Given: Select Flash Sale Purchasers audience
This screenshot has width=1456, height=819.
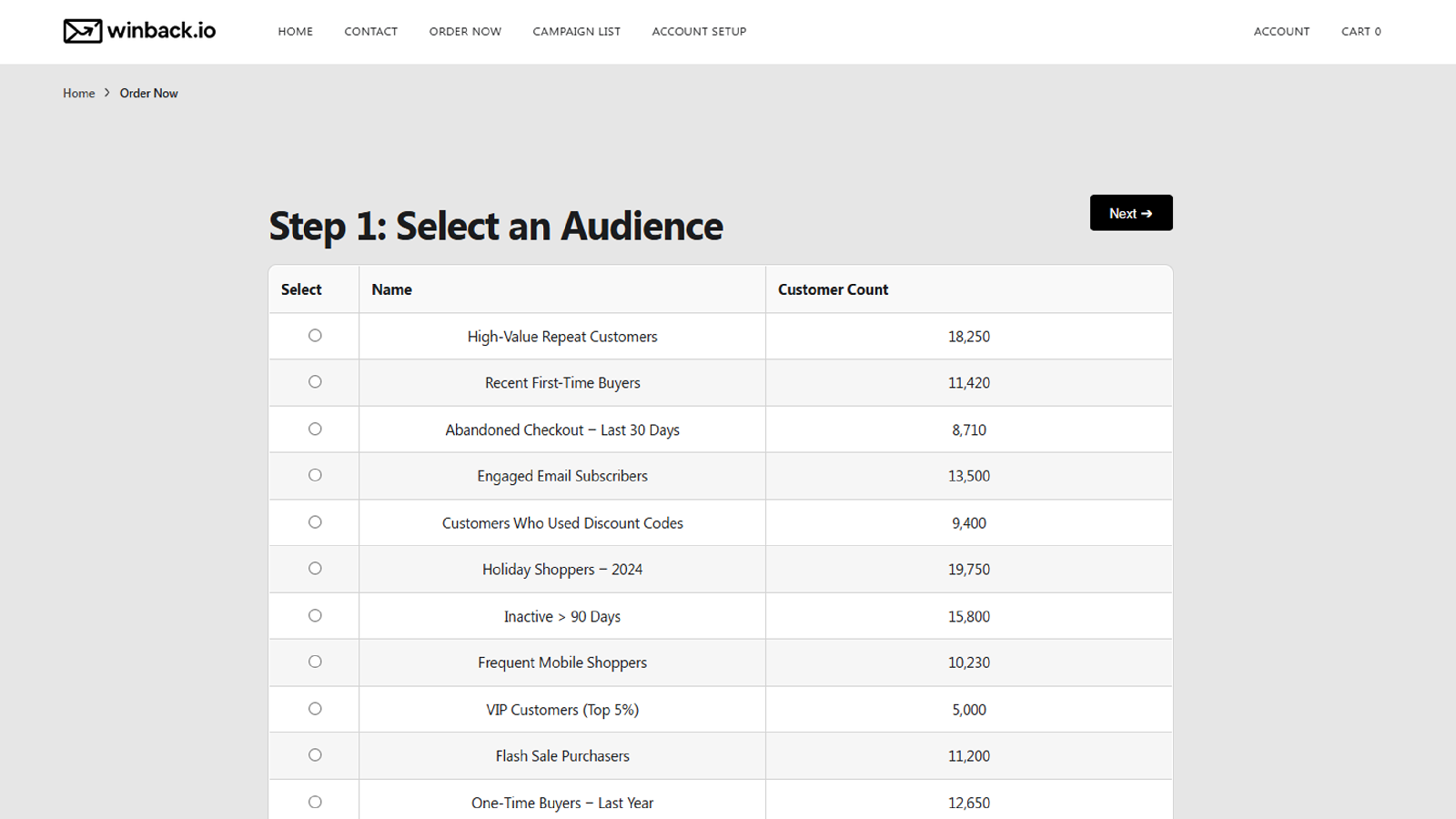Looking at the screenshot, I should [x=315, y=754].
